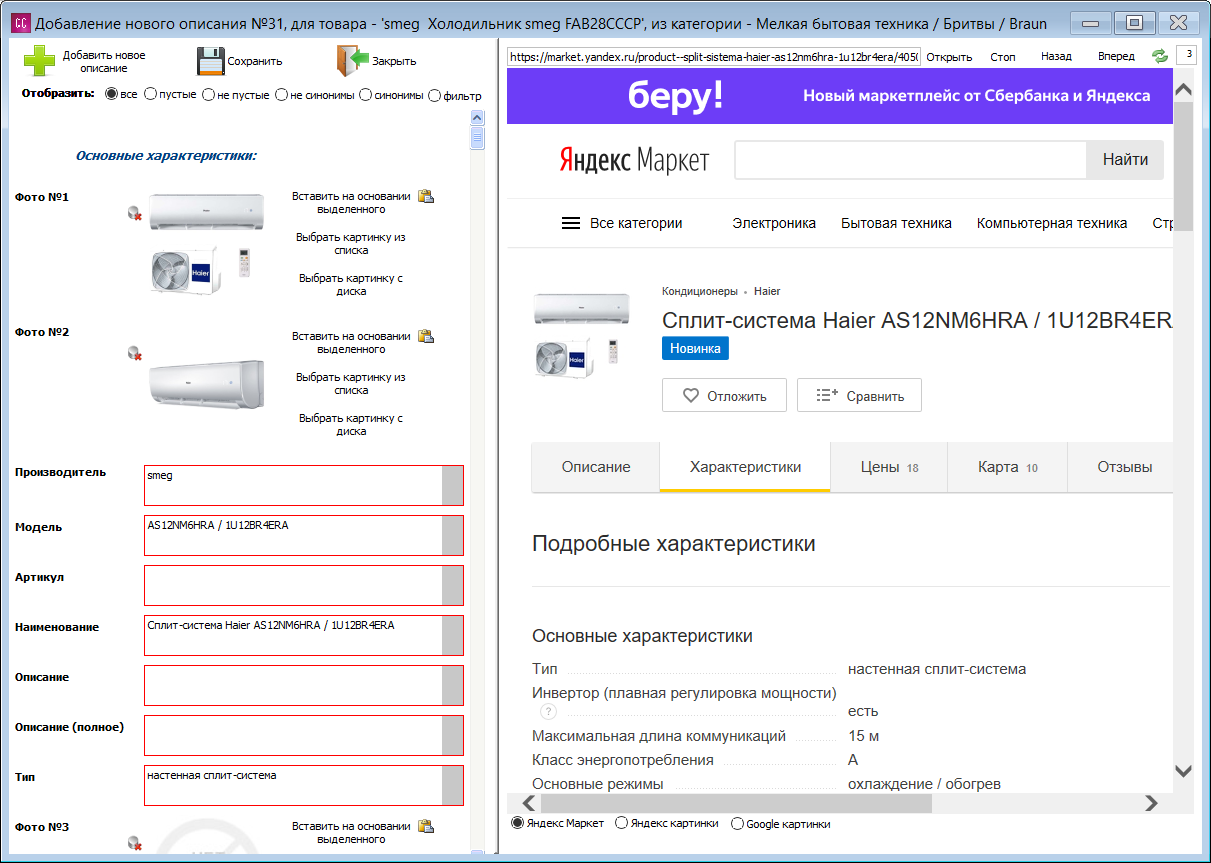Click right arrow of horizontal browser scrollbar
Viewport: 1211px width, 863px height.
[1151, 803]
